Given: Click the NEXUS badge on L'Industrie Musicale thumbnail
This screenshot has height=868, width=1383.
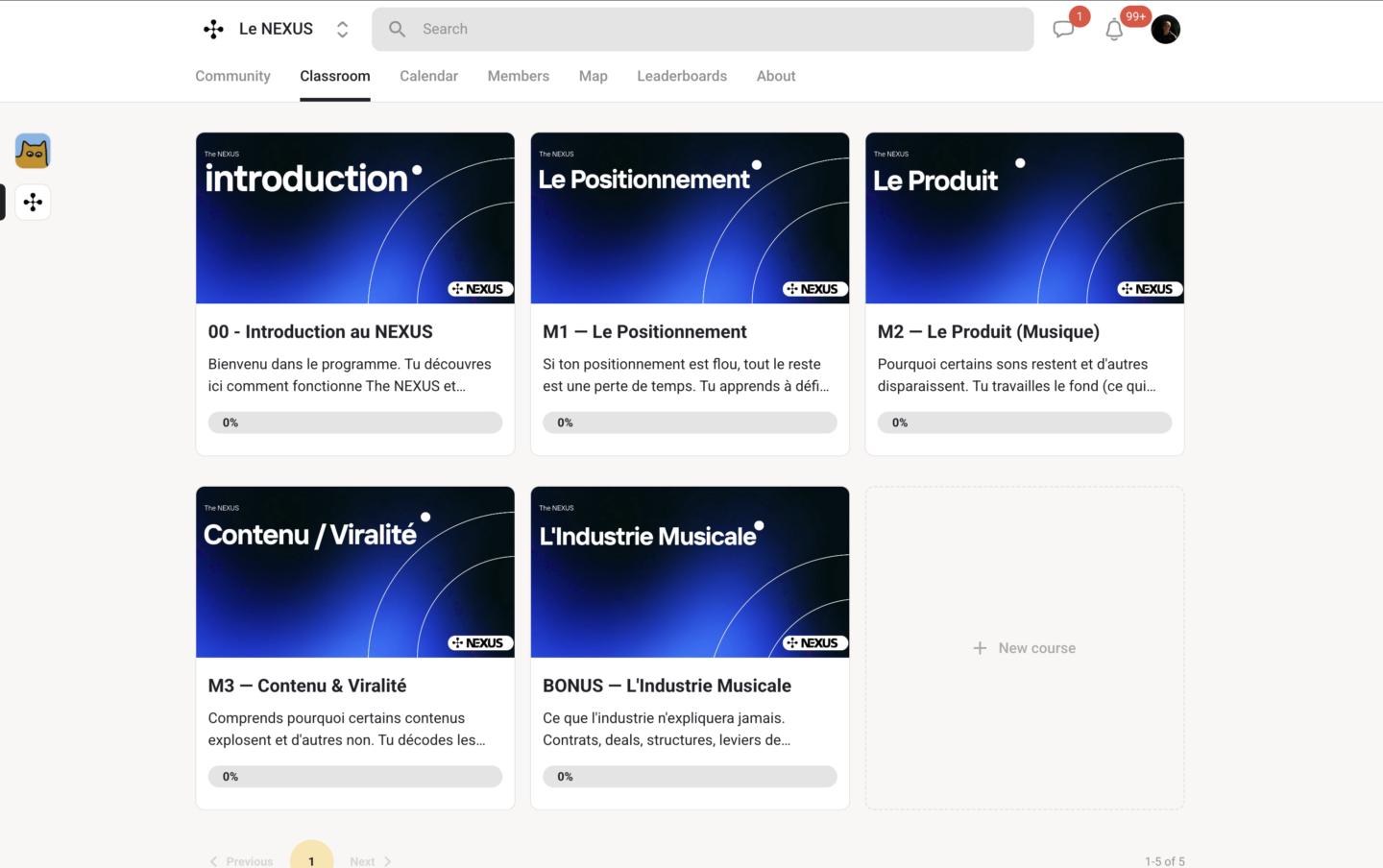Looking at the screenshot, I should (x=815, y=643).
